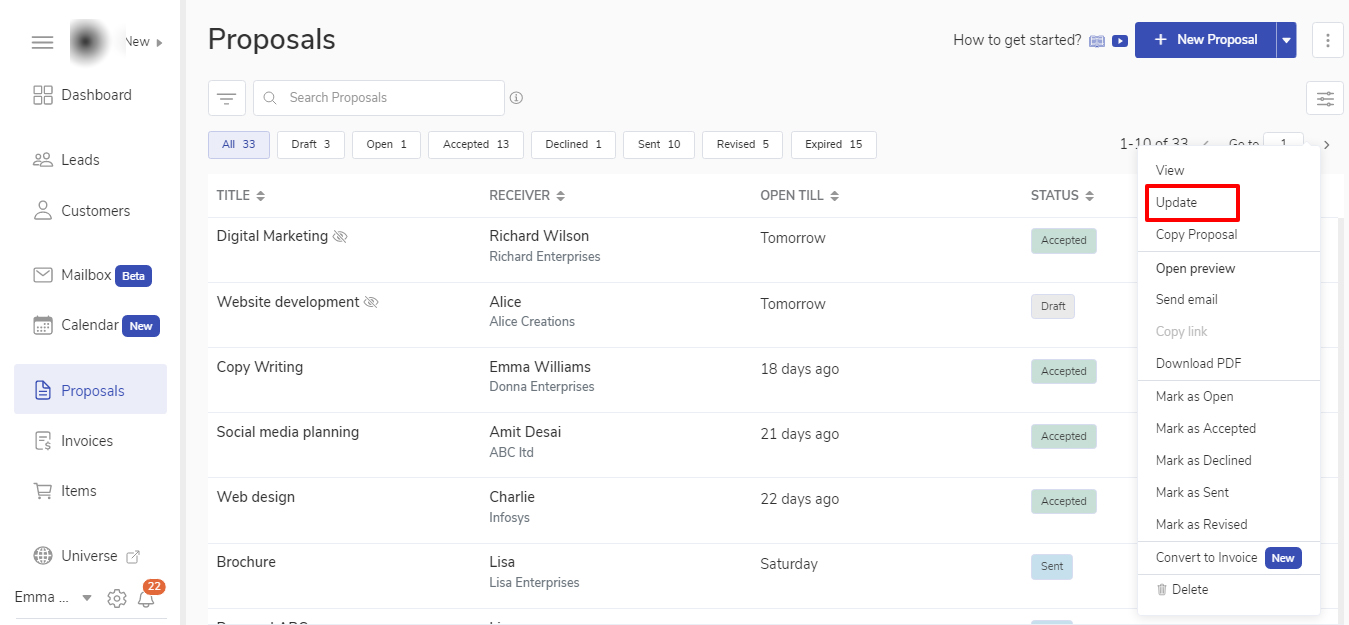Image resolution: width=1349 pixels, height=625 pixels.
Task: Expand the New Proposal dropdown arrow
Action: [x=1287, y=40]
